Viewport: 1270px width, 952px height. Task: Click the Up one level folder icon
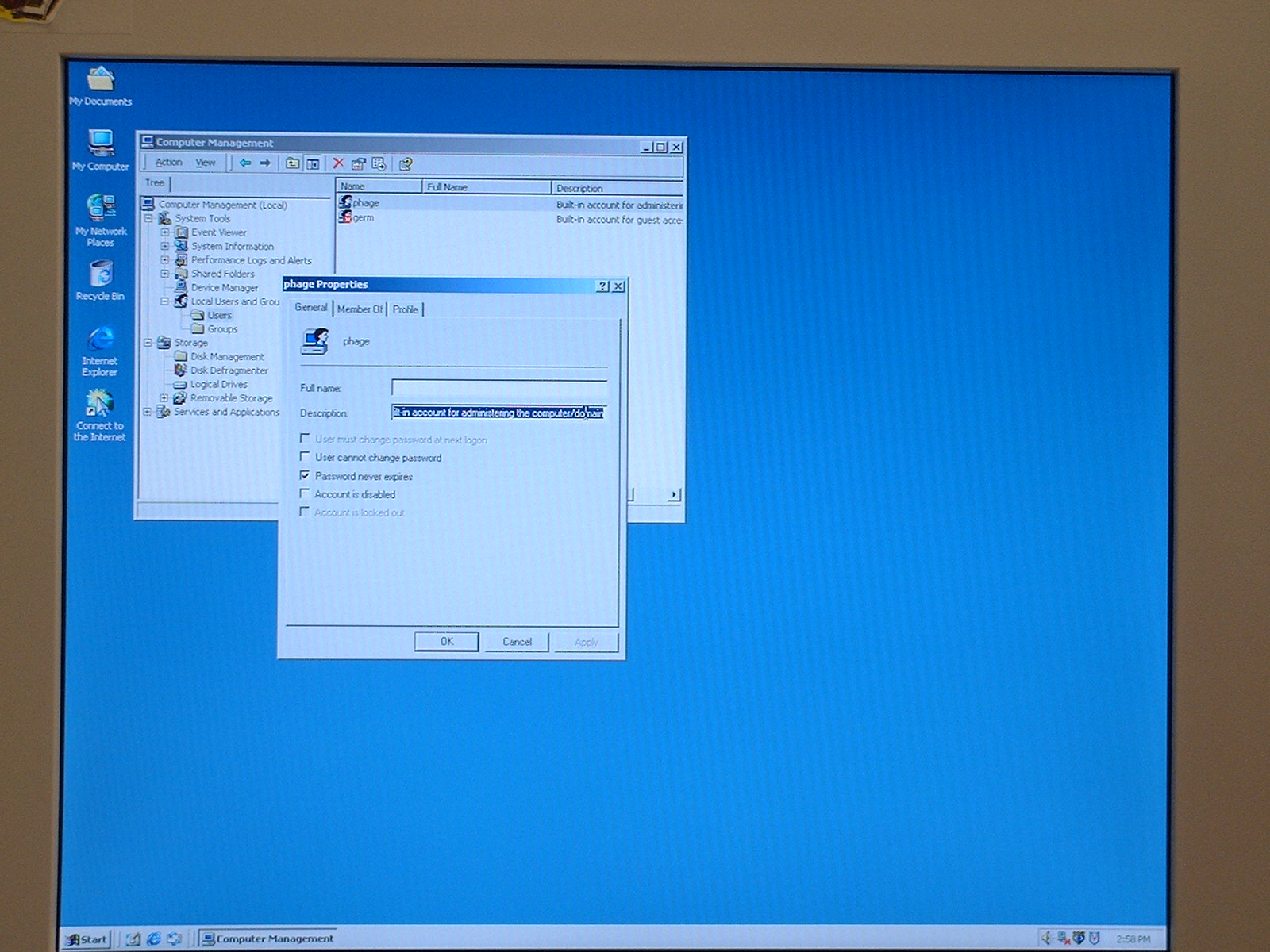pos(293,163)
